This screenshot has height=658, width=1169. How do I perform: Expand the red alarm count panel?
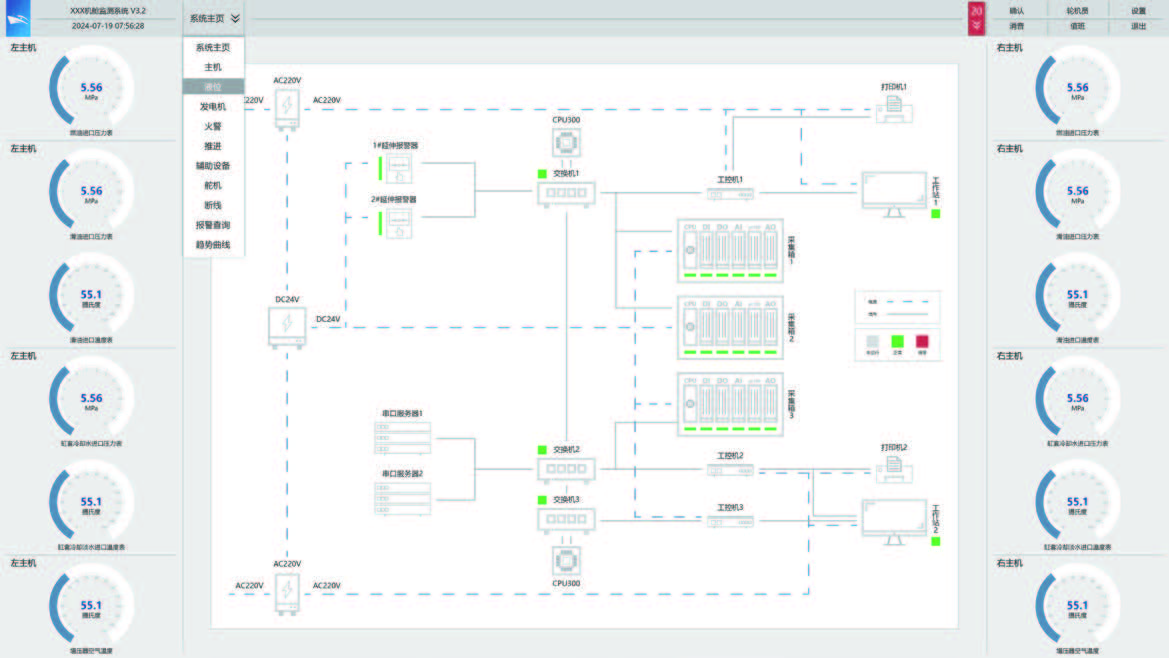coord(976,18)
